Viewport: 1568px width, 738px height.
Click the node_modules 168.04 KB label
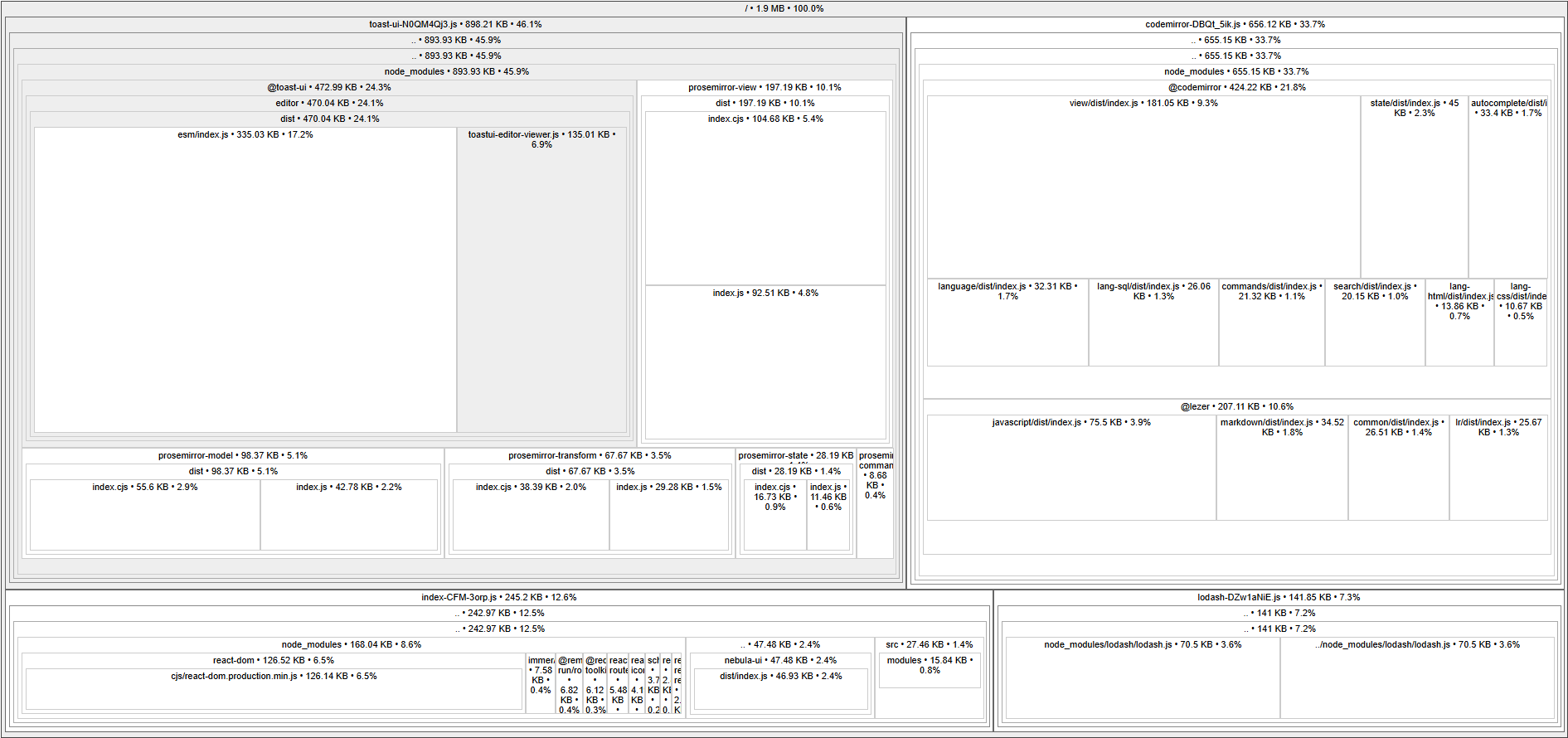(x=351, y=644)
